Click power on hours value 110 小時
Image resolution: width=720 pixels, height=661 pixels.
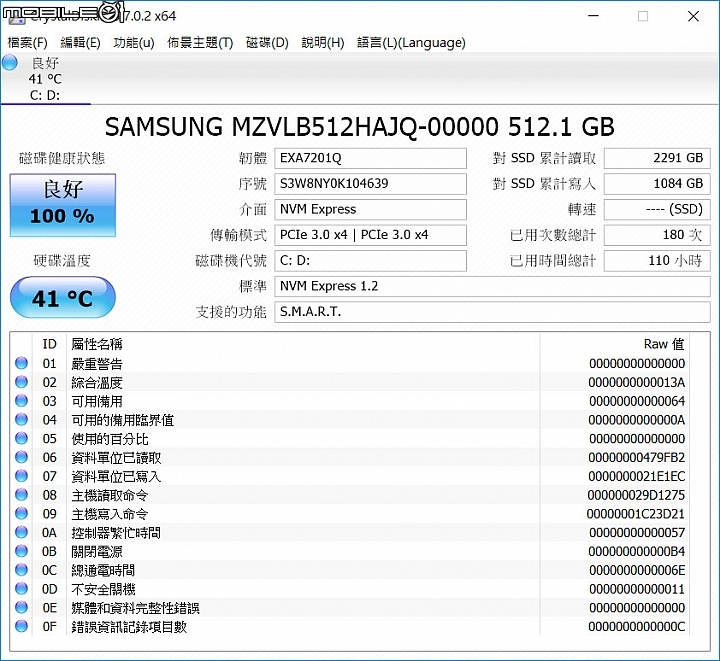click(657, 261)
